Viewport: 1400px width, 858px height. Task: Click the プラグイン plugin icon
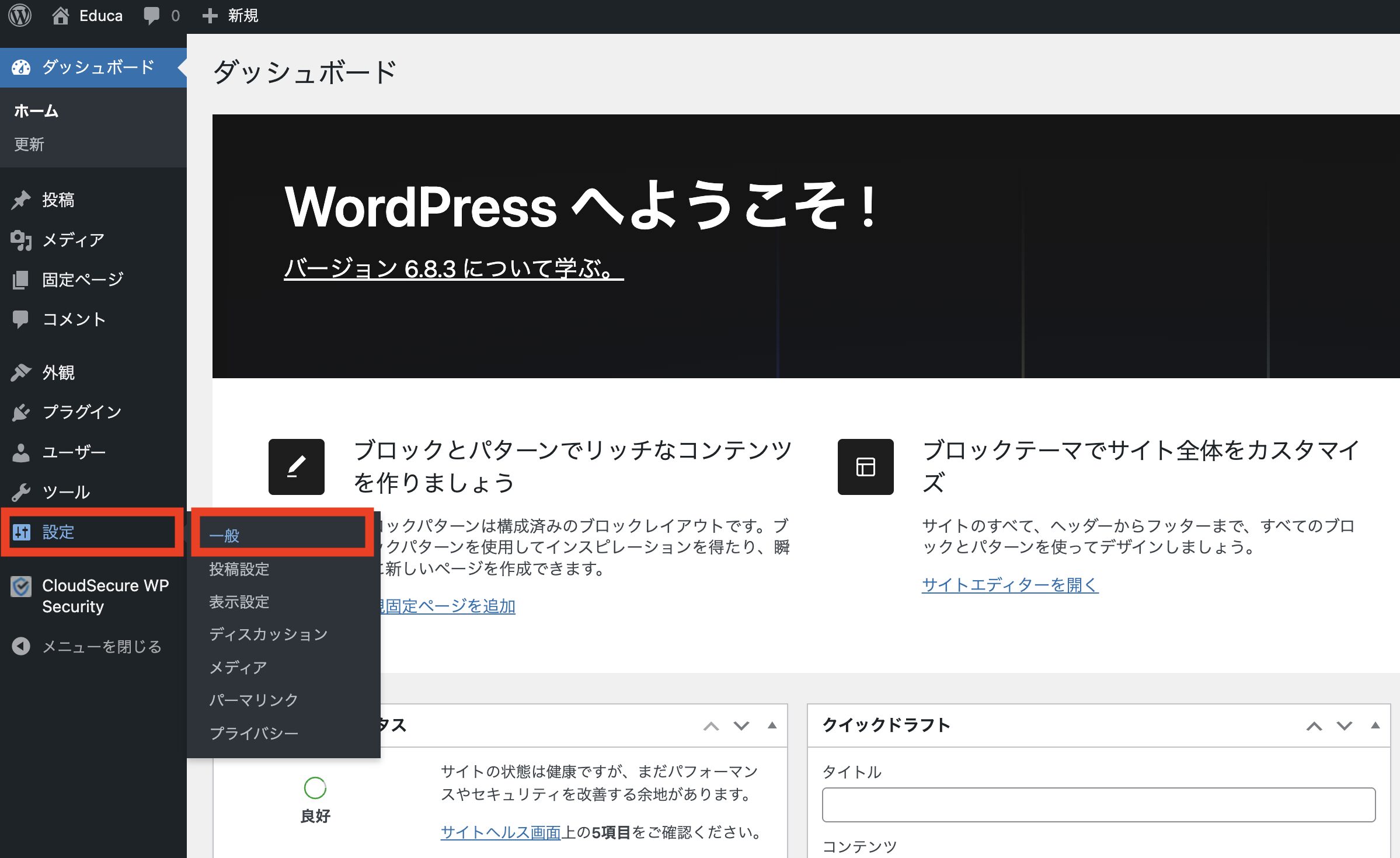[x=21, y=412]
